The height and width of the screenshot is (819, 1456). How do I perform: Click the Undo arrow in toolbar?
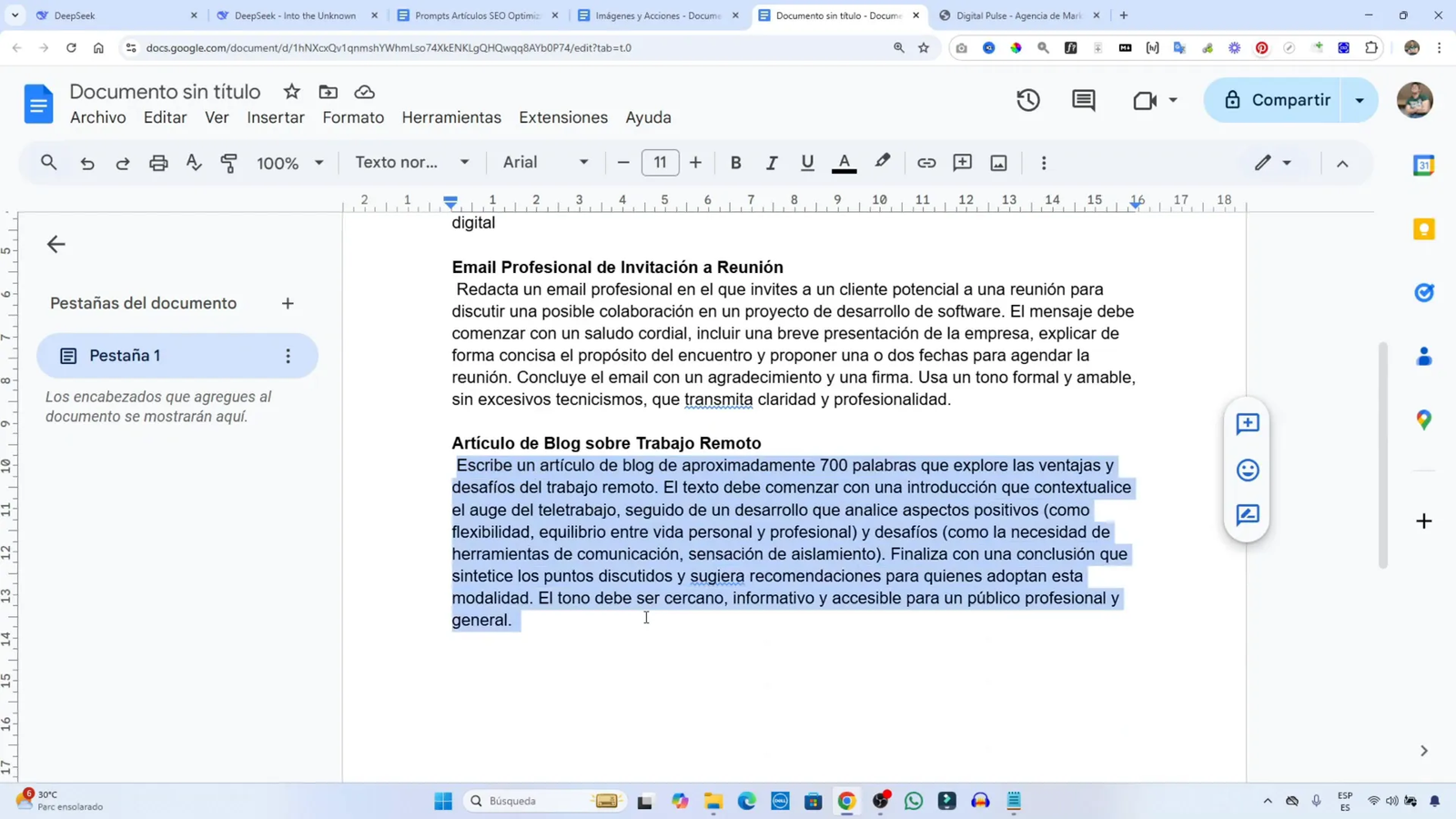click(x=87, y=163)
